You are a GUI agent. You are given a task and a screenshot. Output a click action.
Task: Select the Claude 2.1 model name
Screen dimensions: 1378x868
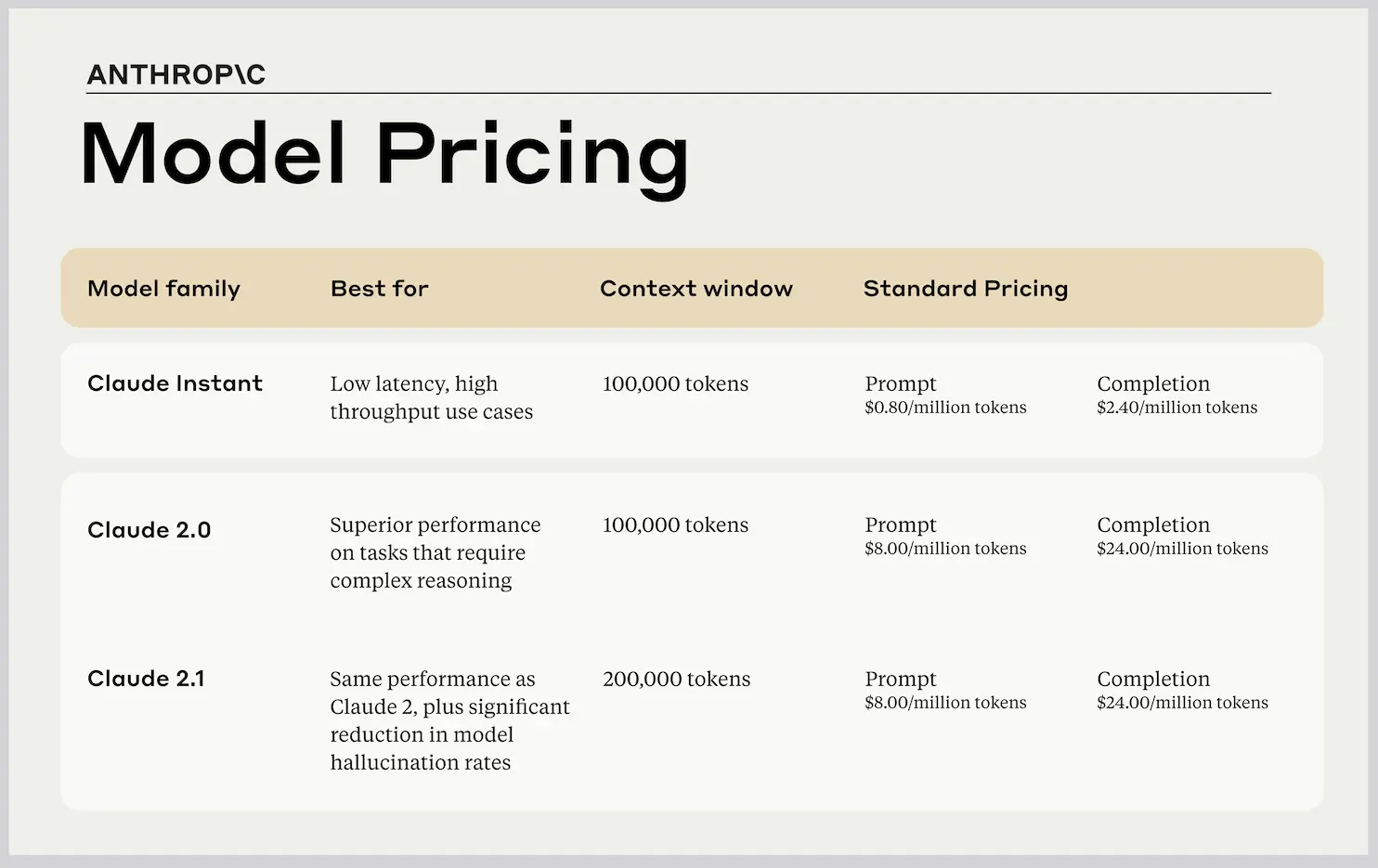(x=146, y=679)
